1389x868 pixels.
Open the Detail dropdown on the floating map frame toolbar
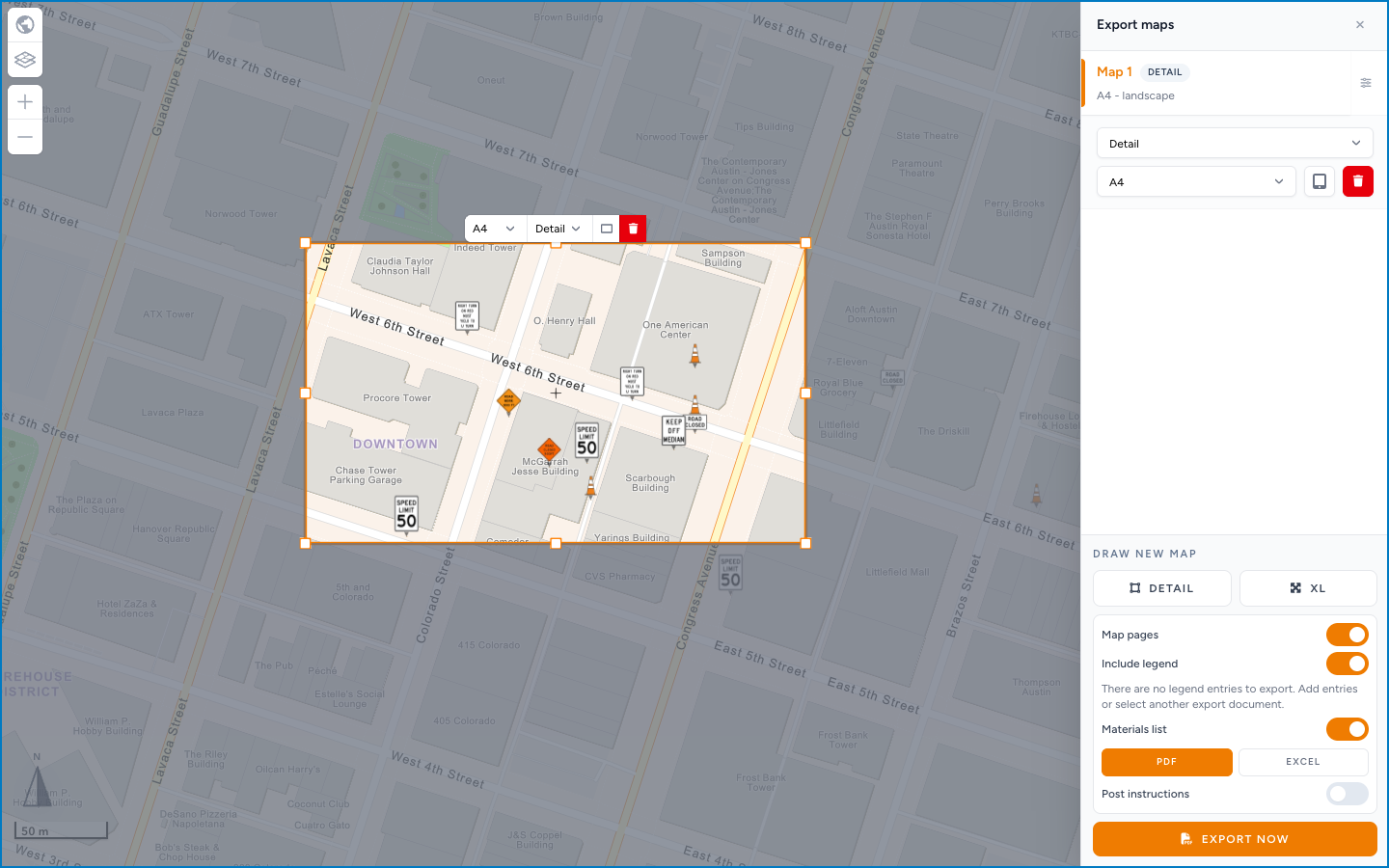559,229
